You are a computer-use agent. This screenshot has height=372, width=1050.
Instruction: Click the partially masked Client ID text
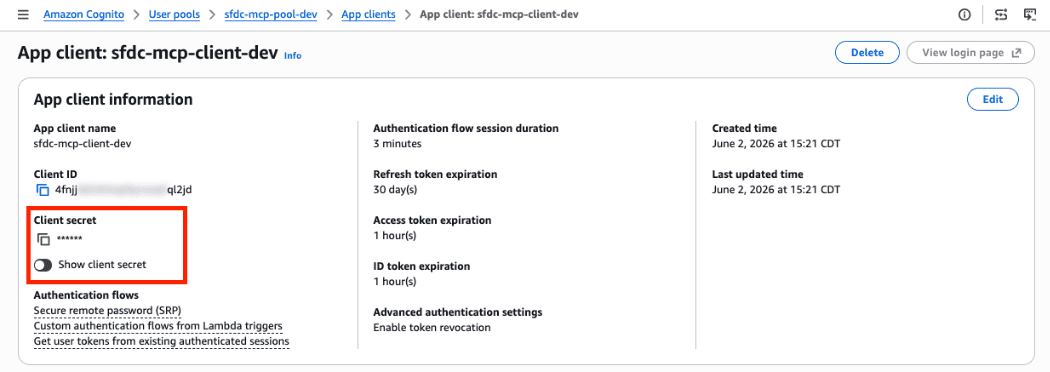point(124,190)
